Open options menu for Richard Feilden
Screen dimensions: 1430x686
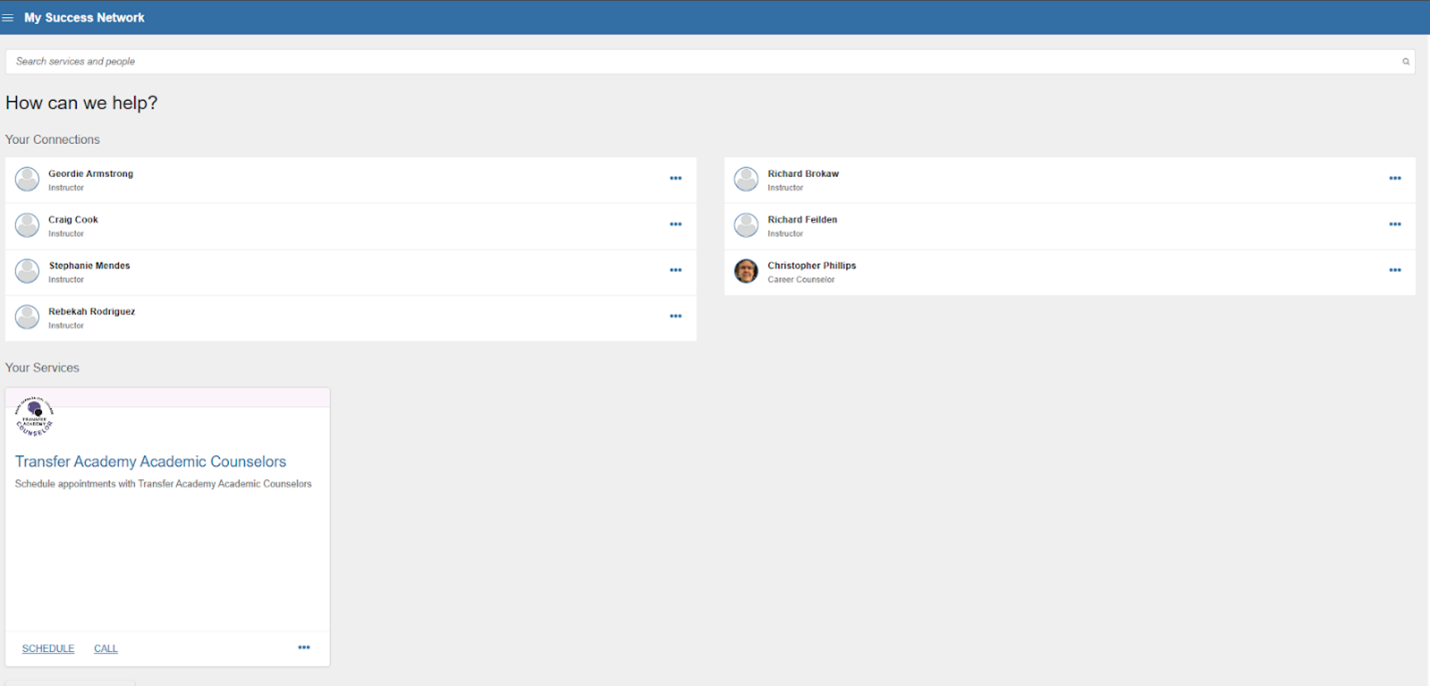(x=1394, y=225)
